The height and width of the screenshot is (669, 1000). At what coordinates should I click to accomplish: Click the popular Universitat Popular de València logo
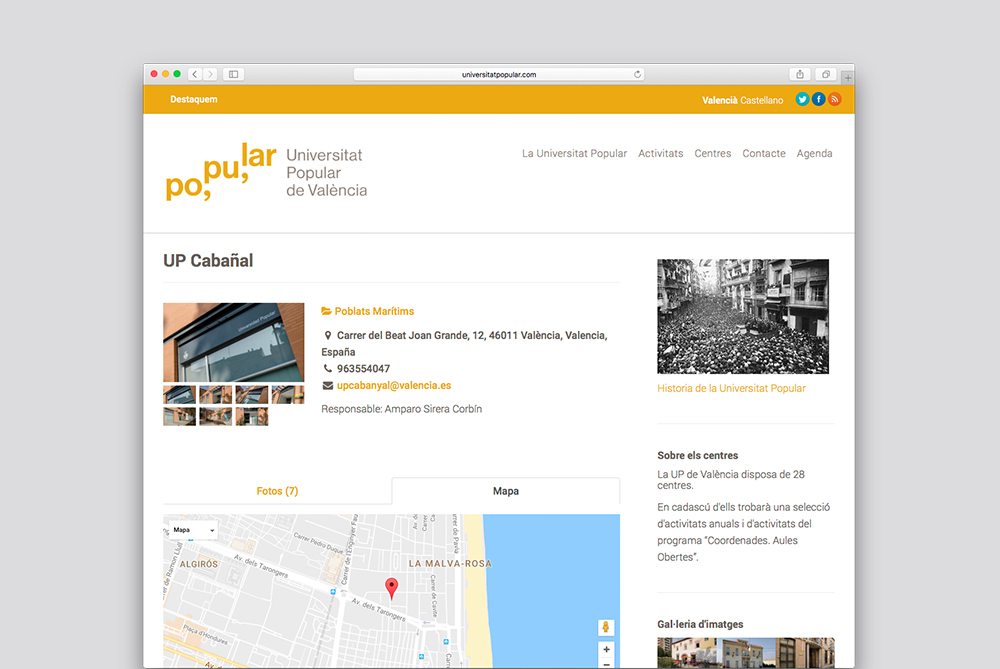(x=266, y=172)
